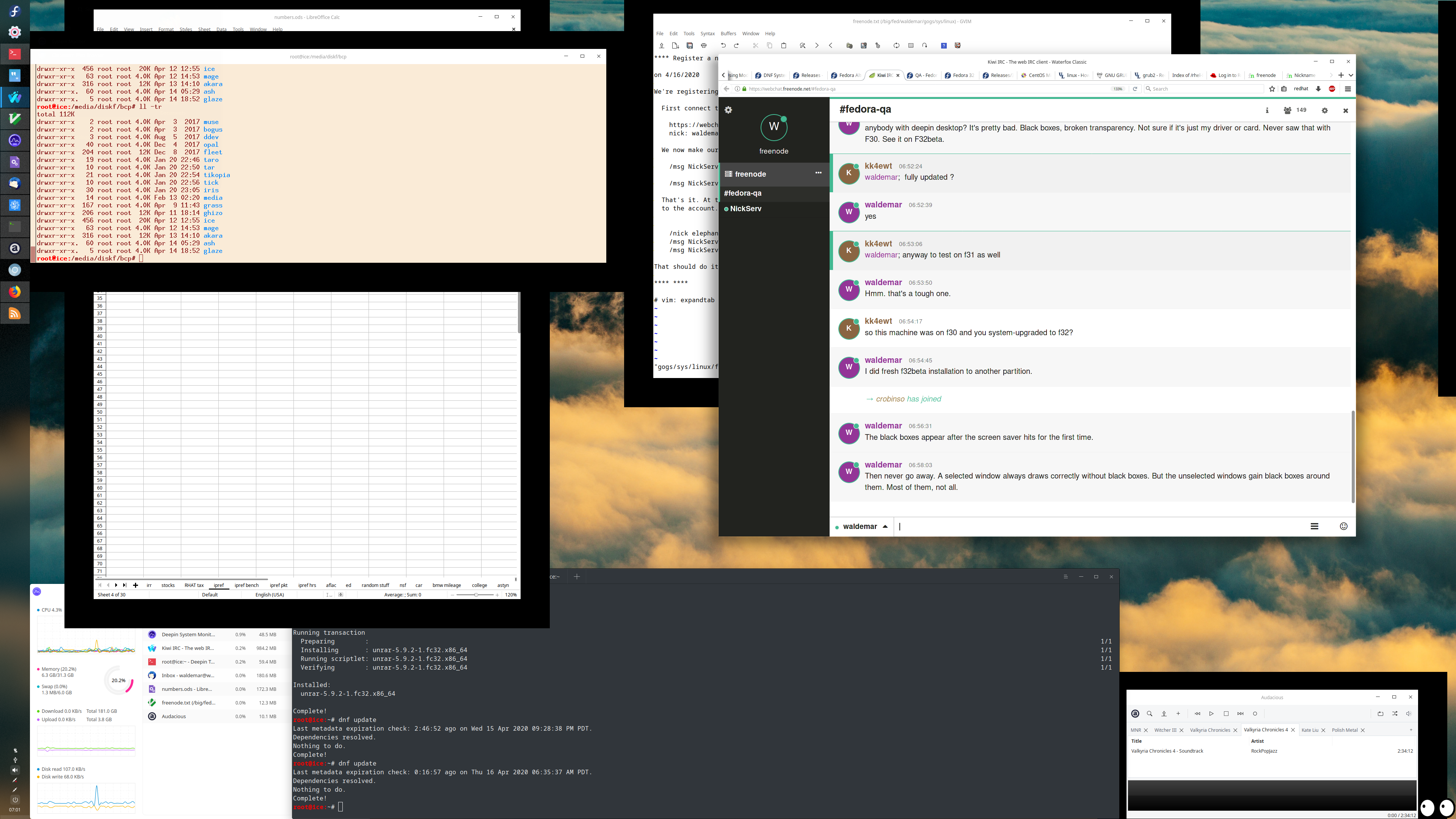Click GVIM undo icon
This screenshot has width=1456, height=819.
click(723, 45)
